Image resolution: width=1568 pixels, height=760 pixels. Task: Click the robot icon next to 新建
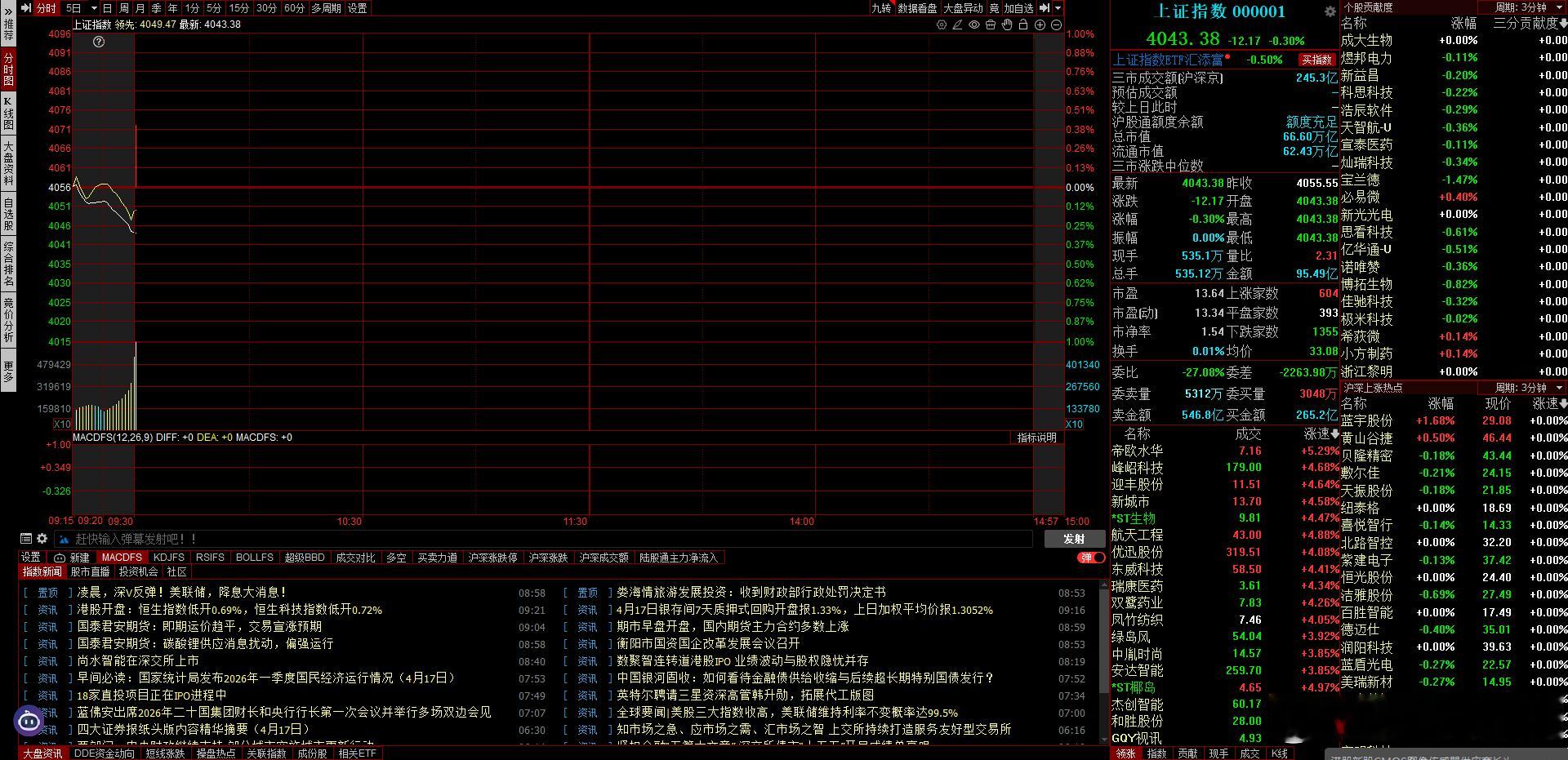point(60,558)
